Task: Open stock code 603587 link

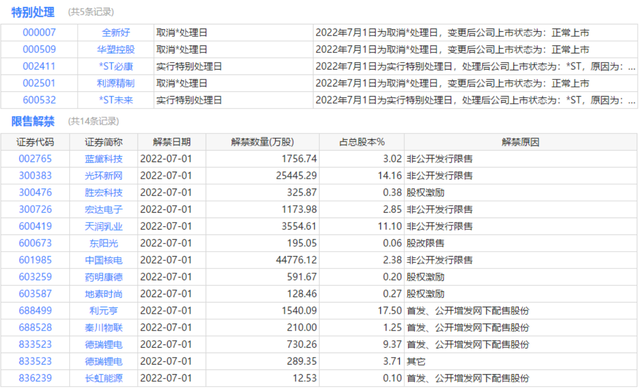Action: [35, 294]
